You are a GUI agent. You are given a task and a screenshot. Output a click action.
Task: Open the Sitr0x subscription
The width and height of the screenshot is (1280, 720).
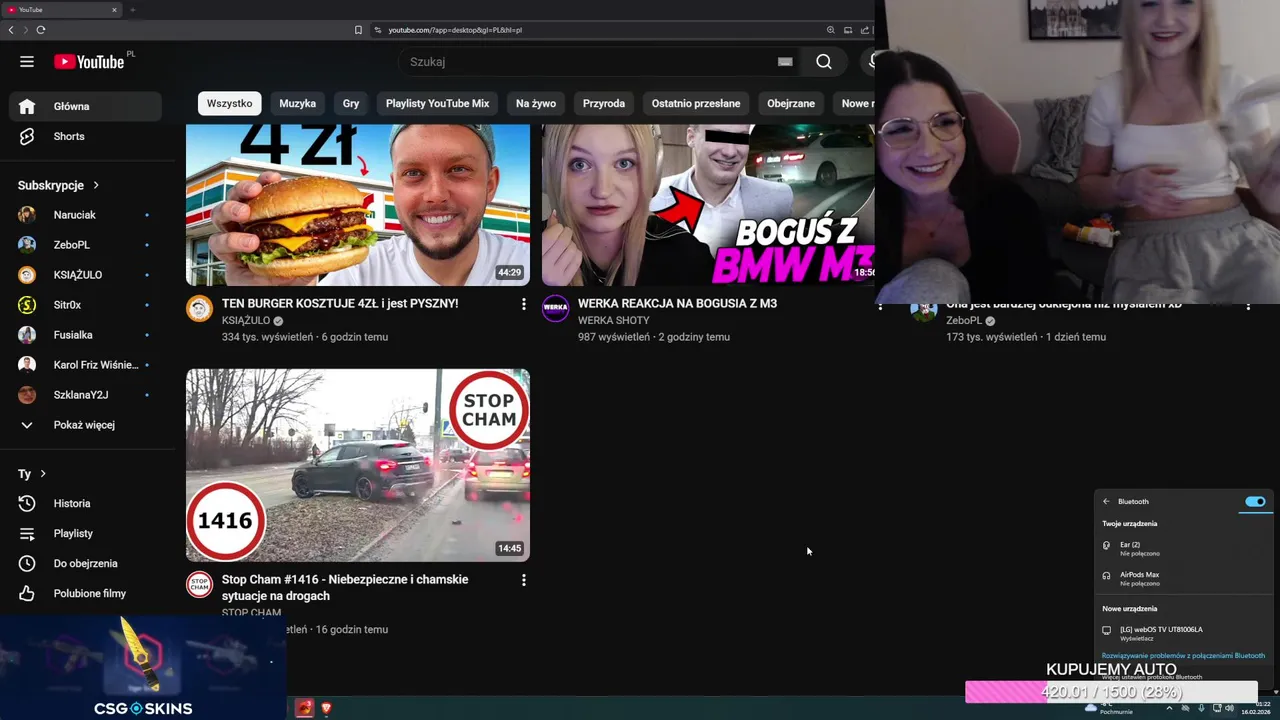point(85,305)
